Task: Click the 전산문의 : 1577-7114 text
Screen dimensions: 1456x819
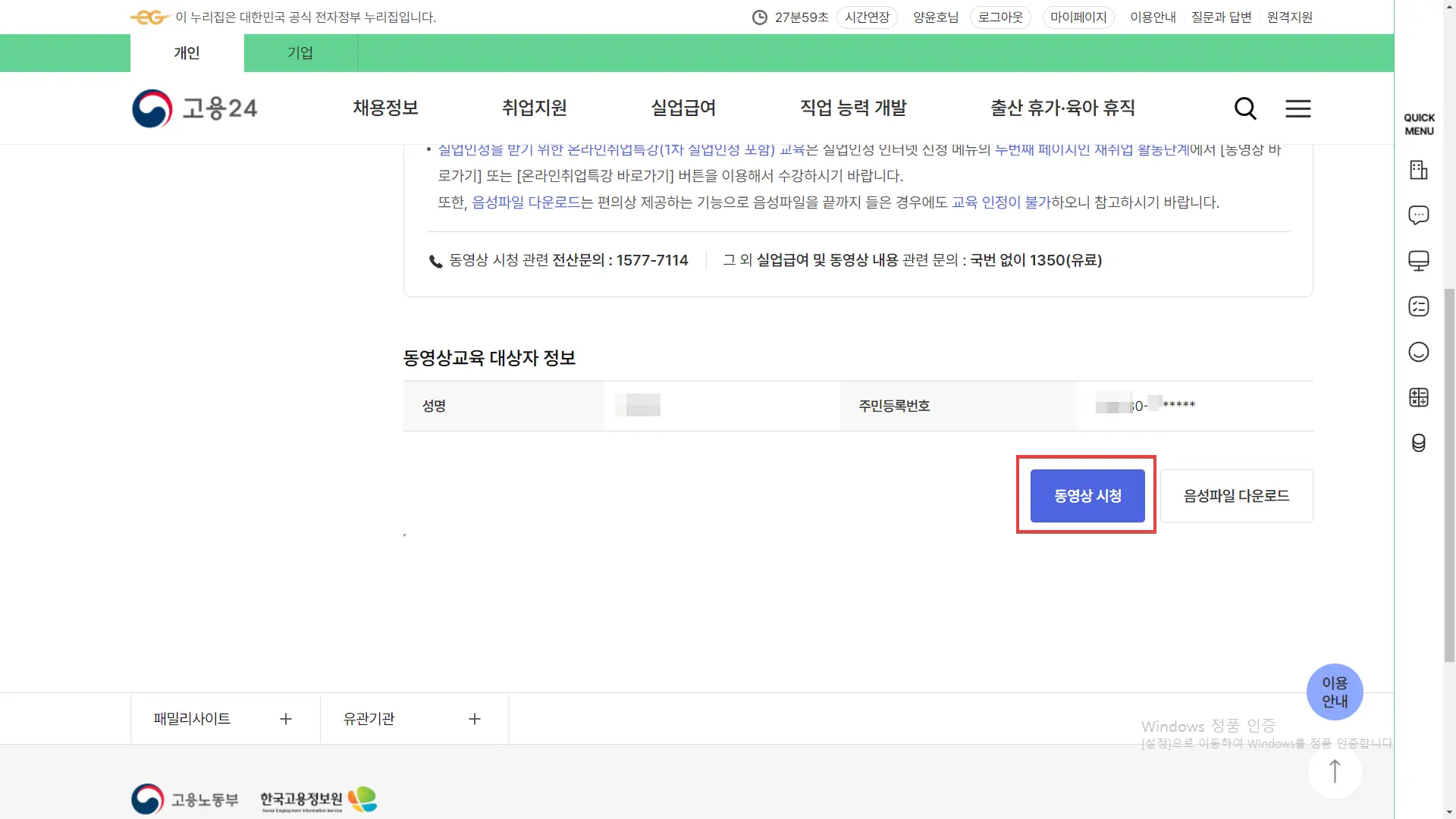Action: pyautogui.click(x=620, y=260)
